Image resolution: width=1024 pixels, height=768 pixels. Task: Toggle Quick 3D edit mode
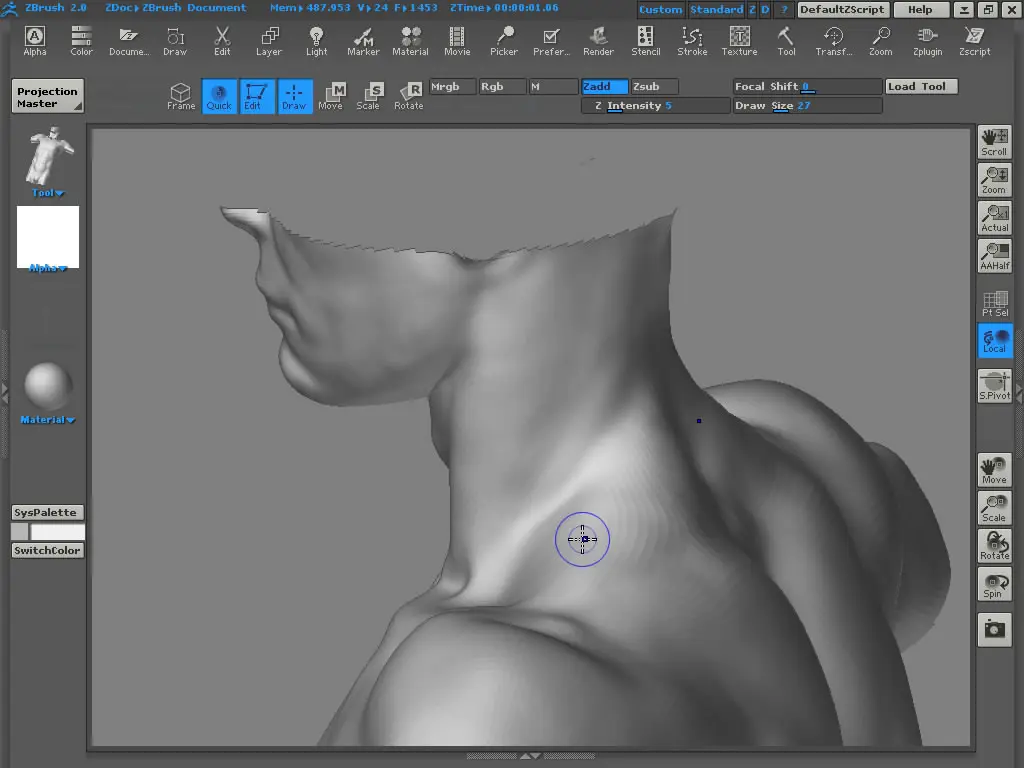[x=219, y=96]
